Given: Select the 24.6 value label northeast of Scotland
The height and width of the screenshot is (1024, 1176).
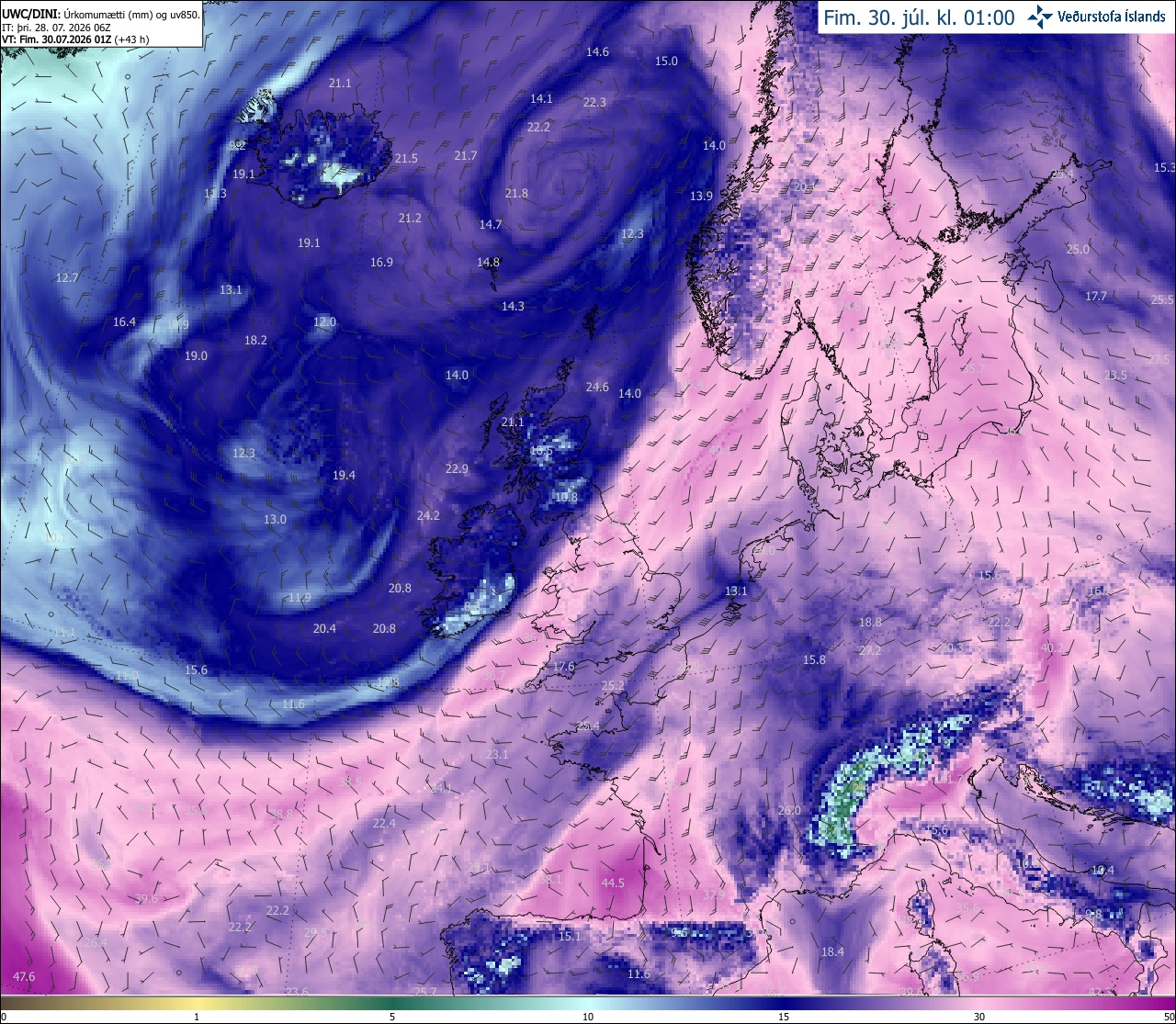Looking at the screenshot, I should coord(597,387).
